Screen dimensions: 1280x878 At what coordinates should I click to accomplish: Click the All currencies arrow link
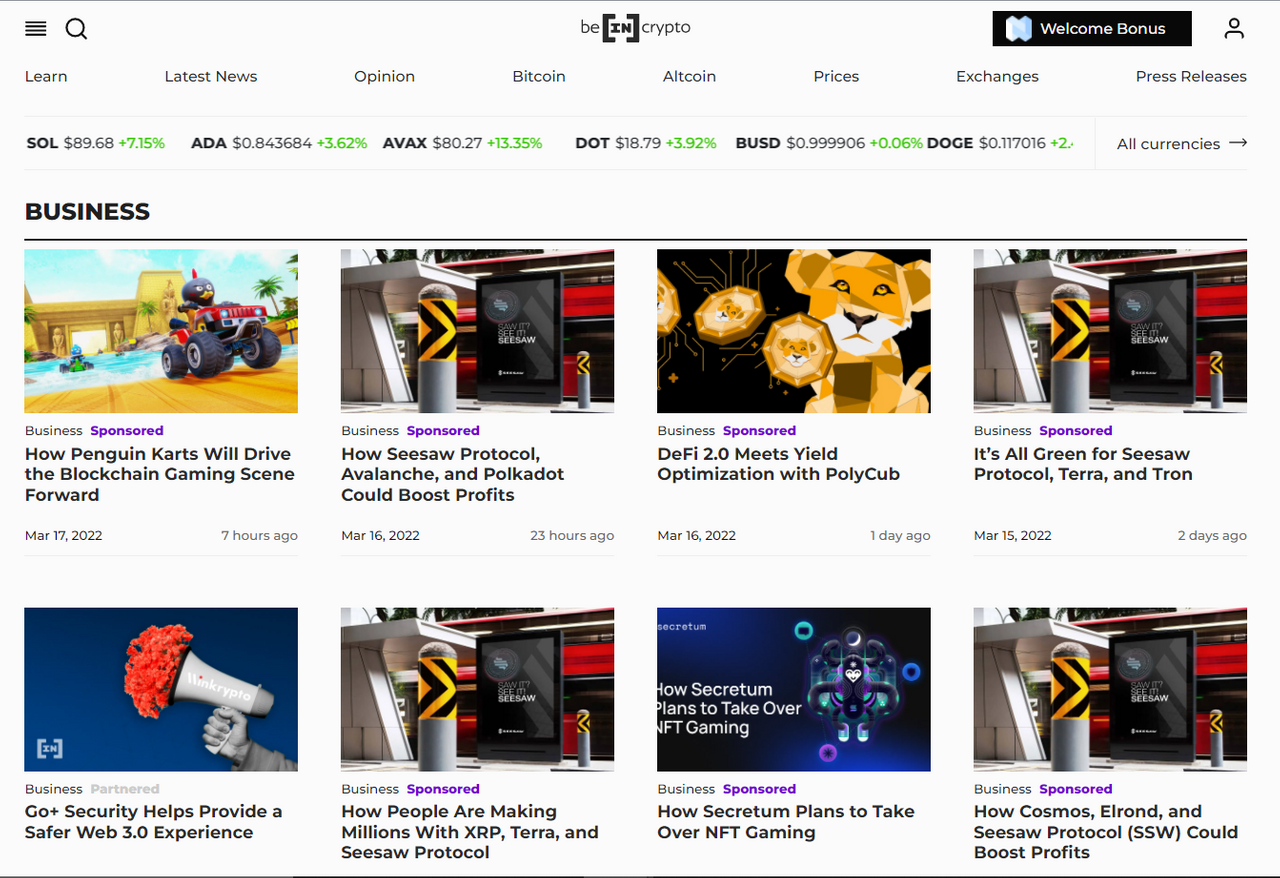point(1182,143)
